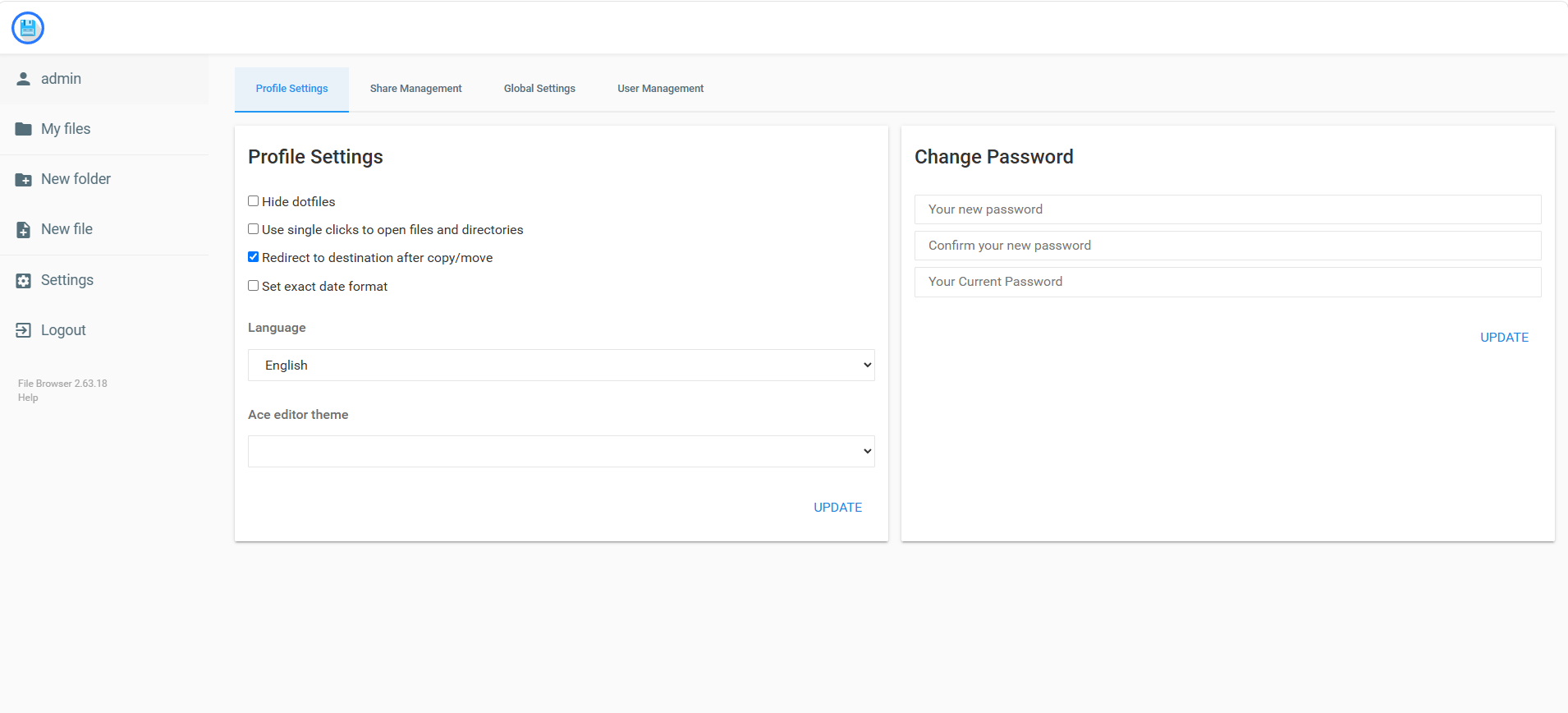Toggle single clicks to open files checkbox
Screen dimensions: 1568x713
click(x=254, y=229)
